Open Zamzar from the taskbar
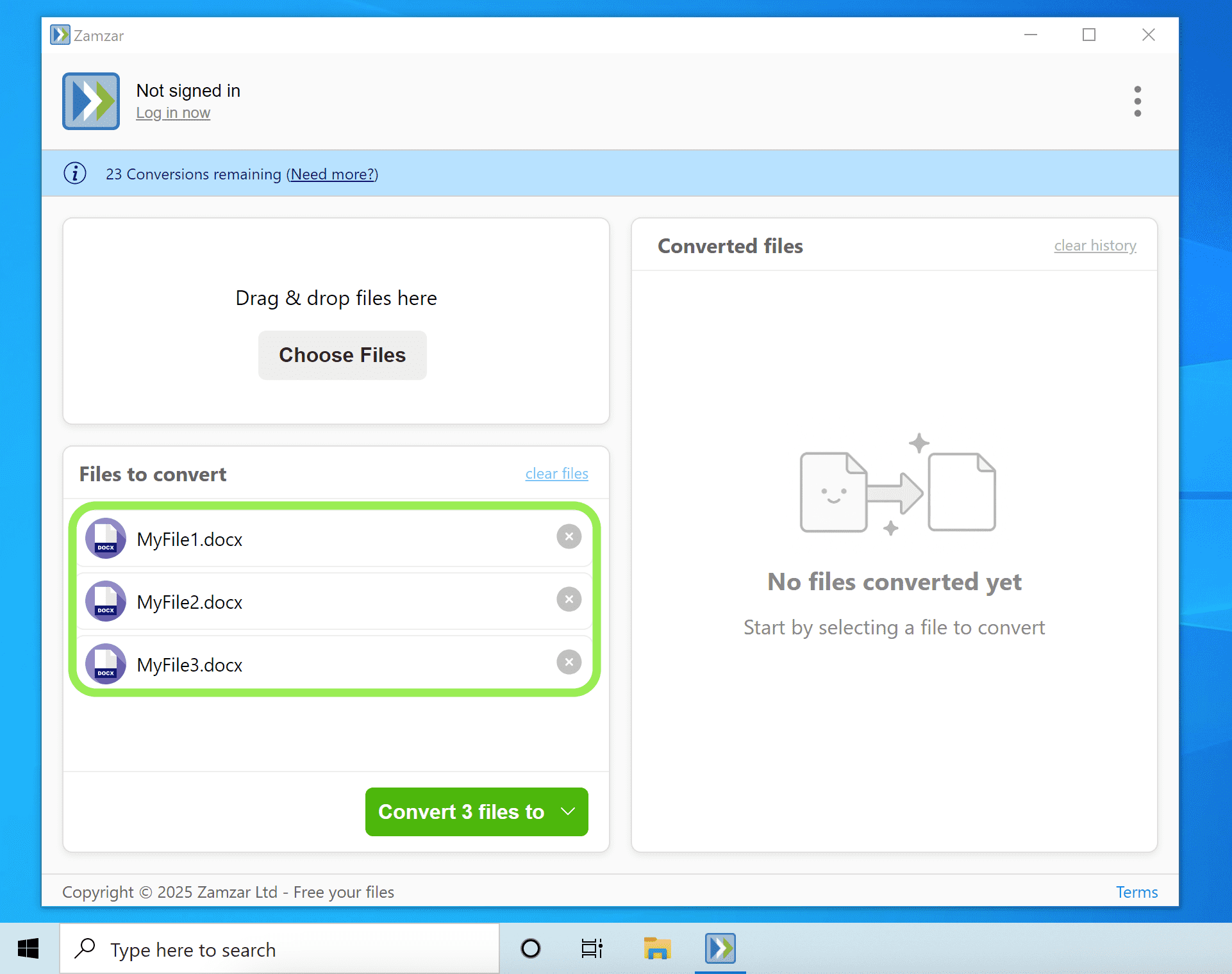Image resolution: width=1232 pixels, height=974 pixels. coord(719,949)
